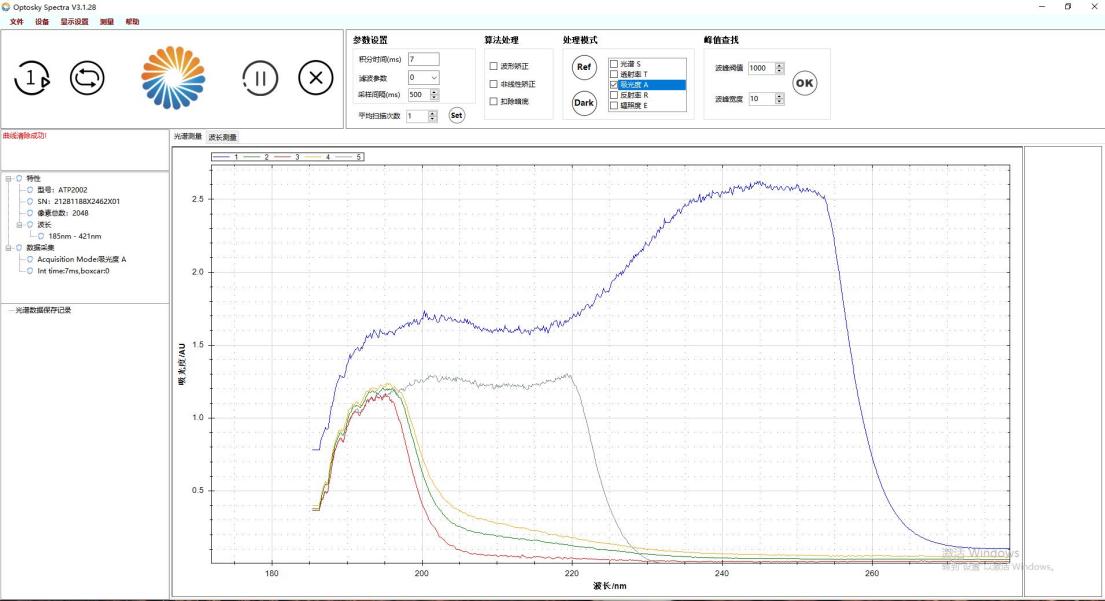Image resolution: width=1105 pixels, height=601 pixels.
Task: Enable the 非线性矫正 checkbox
Action: point(493,84)
